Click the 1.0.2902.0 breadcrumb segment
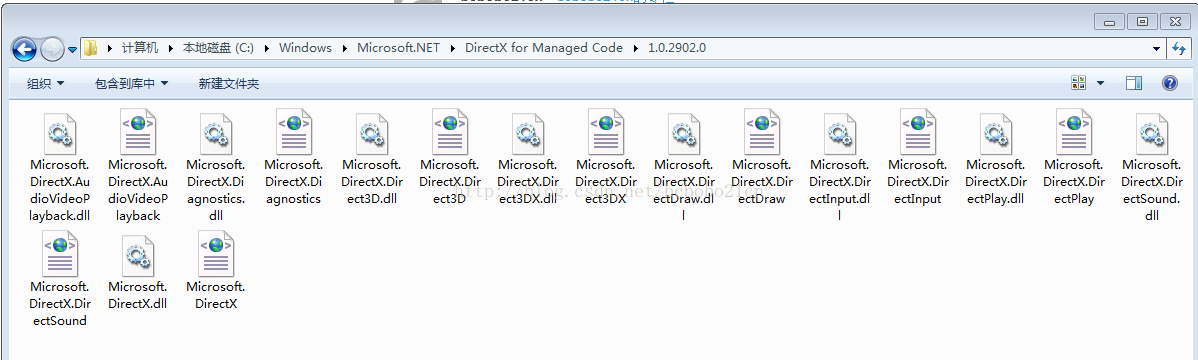The image size is (1198, 360). tap(677, 48)
